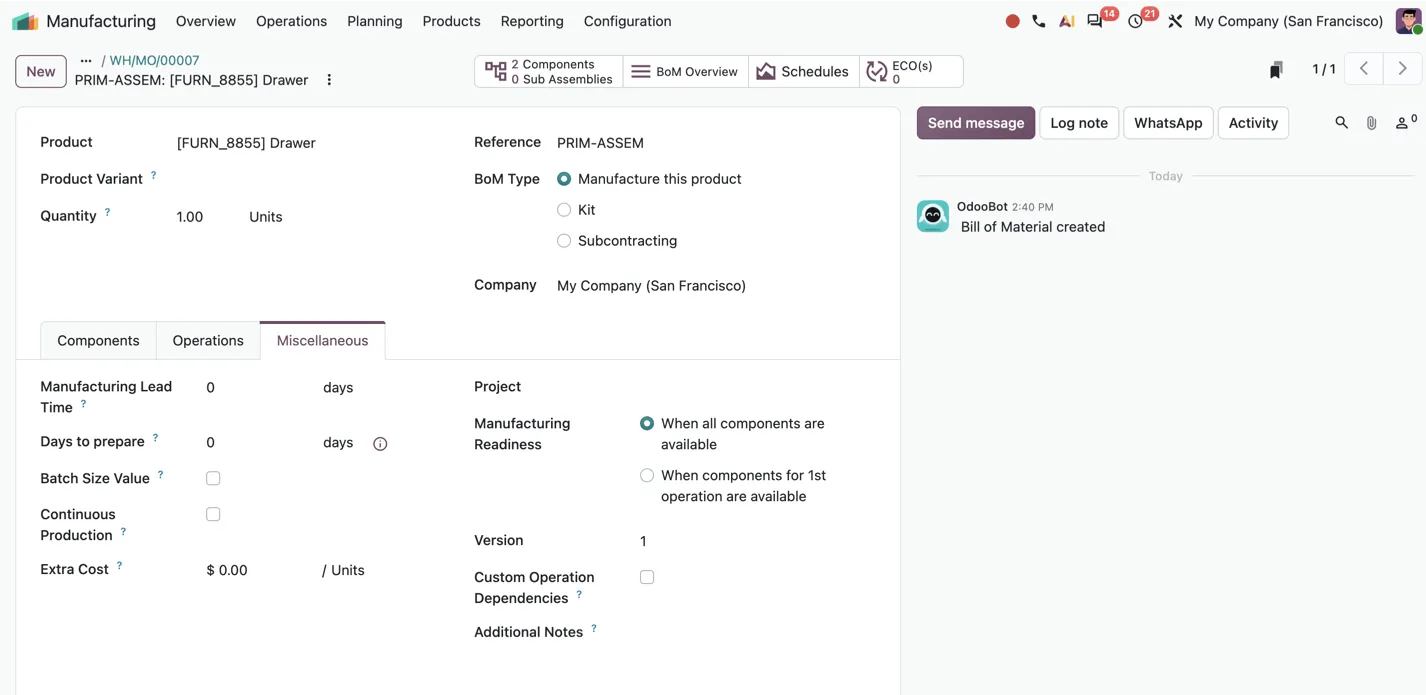Image resolution: width=1426 pixels, height=695 pixels.
Task: Go to previous record arrow
Action: tap(1364, 69)
